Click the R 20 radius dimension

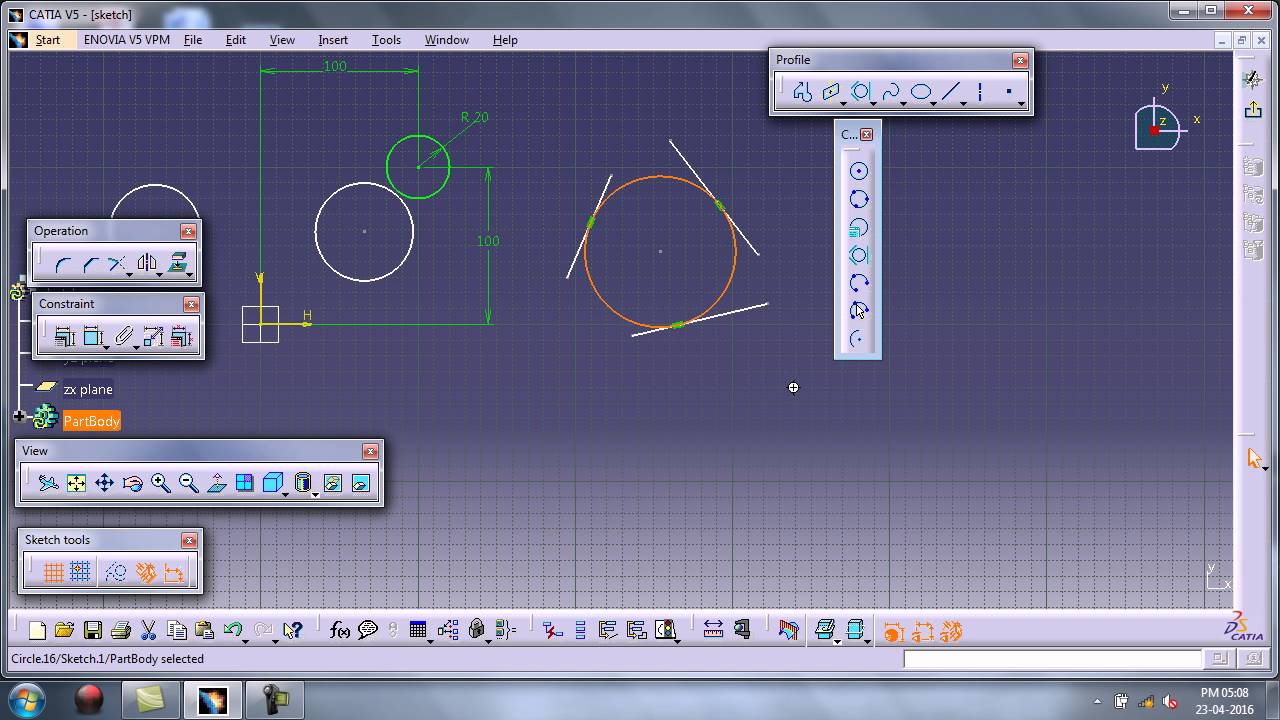[x=474, y=117]
